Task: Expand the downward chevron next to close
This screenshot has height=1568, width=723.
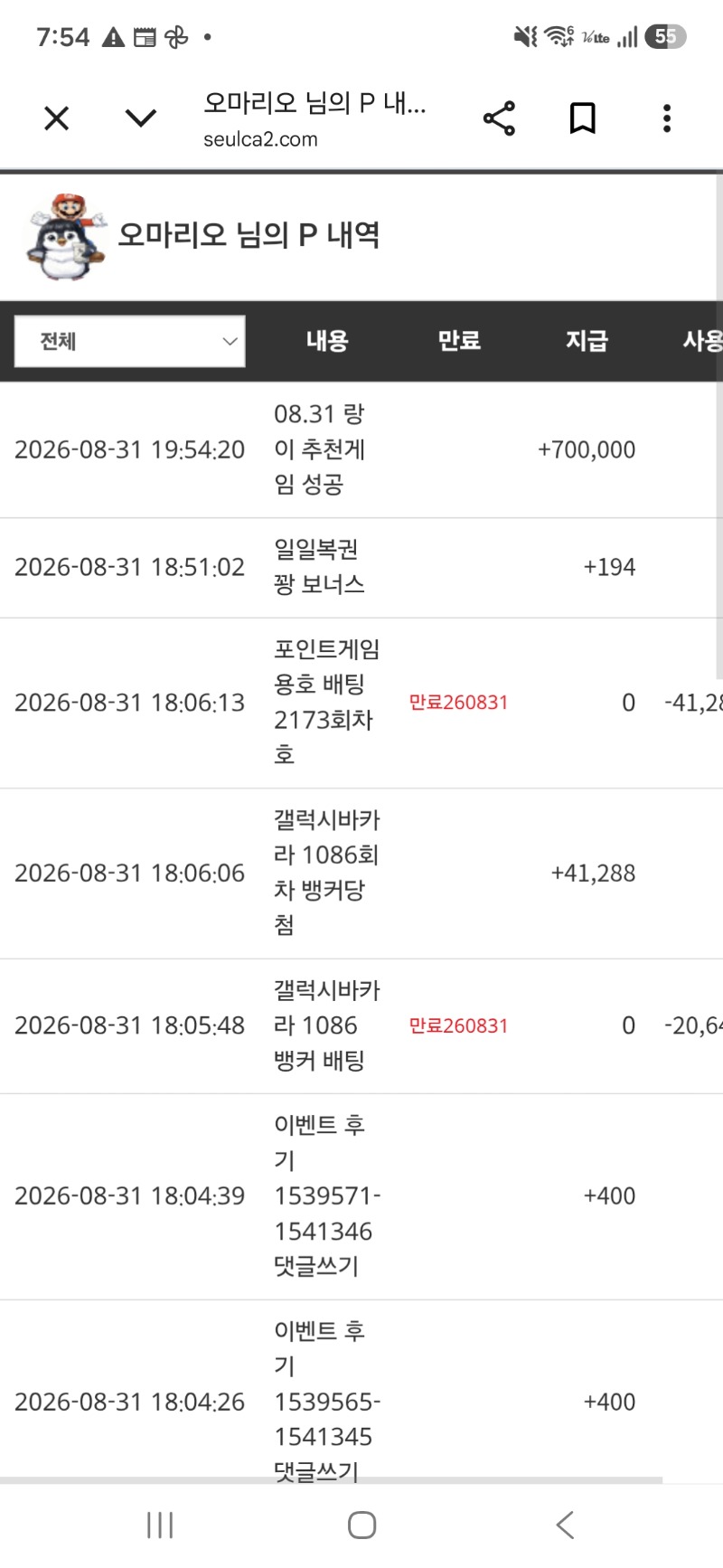Action: point(141,118)
